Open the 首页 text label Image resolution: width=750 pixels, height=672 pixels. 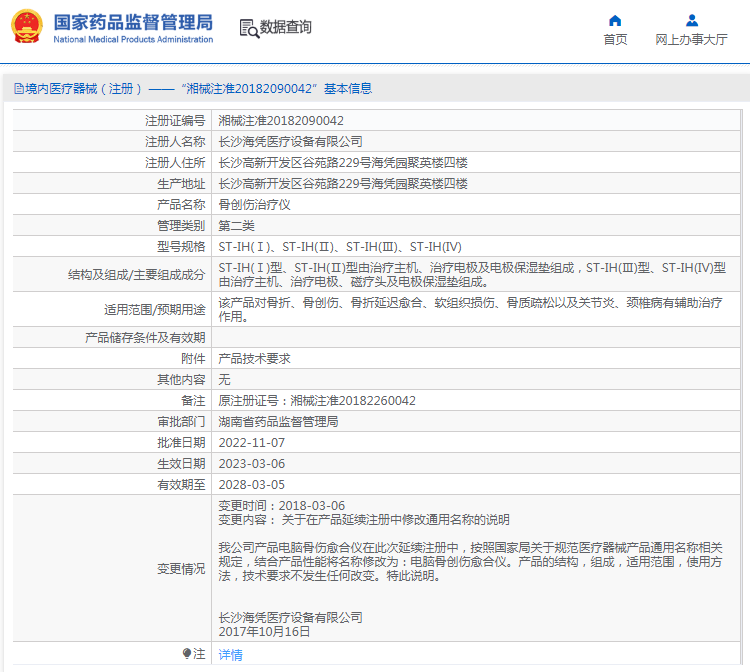tap(615, 40)
